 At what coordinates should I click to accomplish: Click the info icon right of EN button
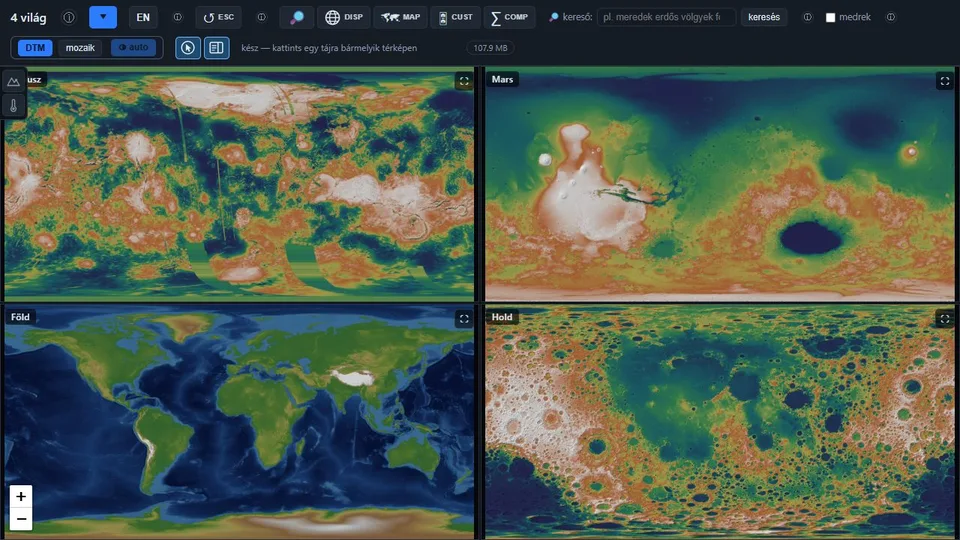(178, 17)
